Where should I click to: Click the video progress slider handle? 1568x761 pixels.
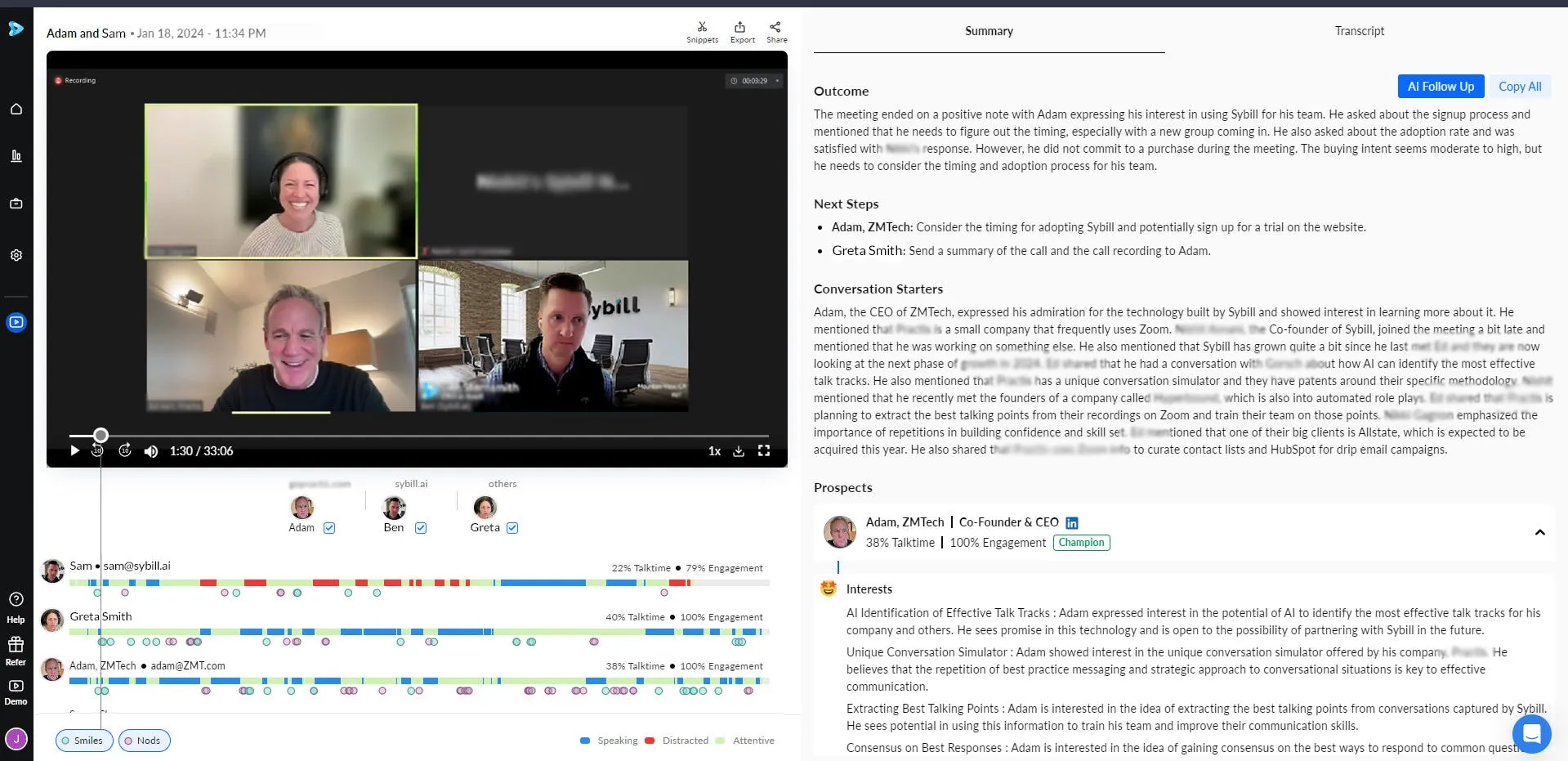[x=101, y=435]
